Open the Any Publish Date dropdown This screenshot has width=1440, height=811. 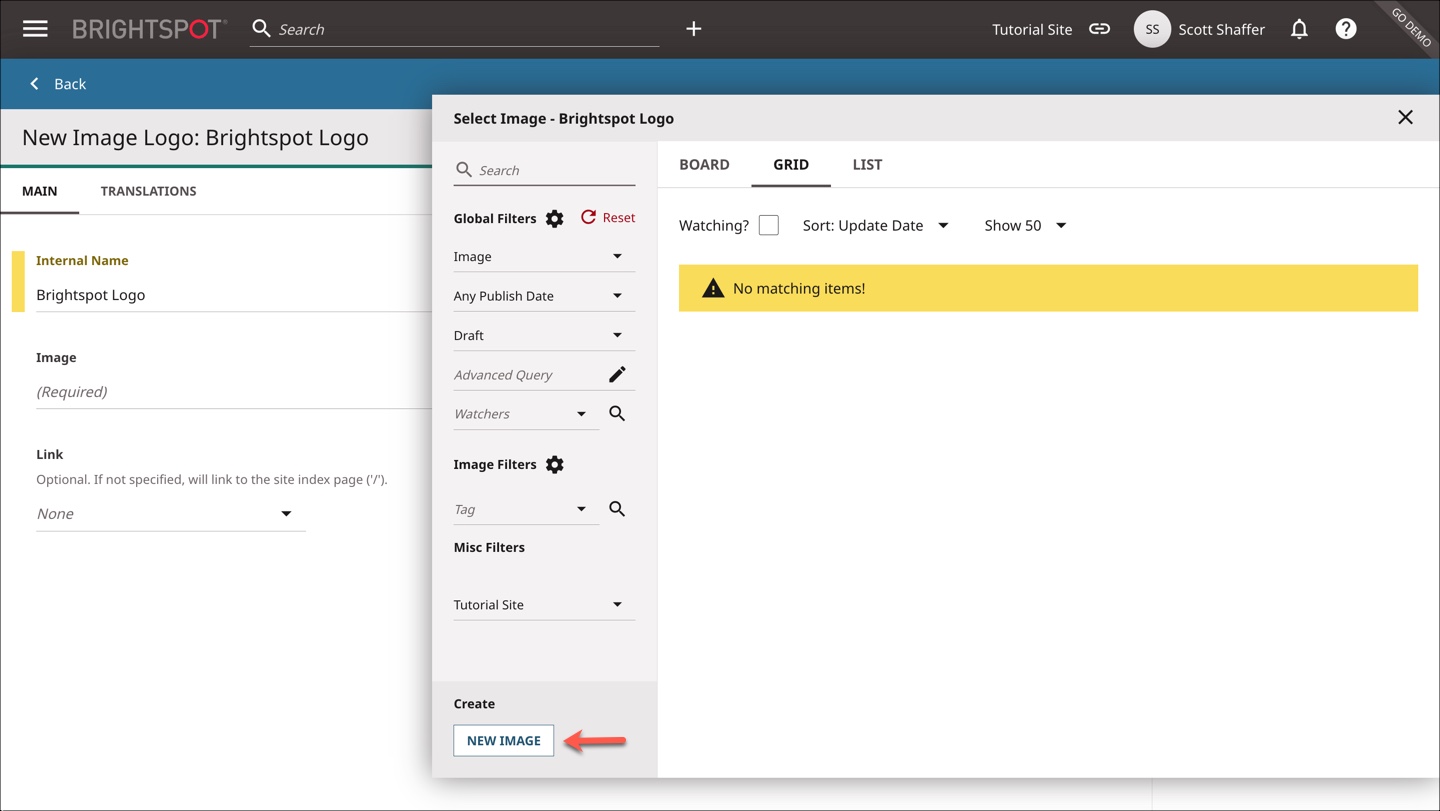[544, 296]
